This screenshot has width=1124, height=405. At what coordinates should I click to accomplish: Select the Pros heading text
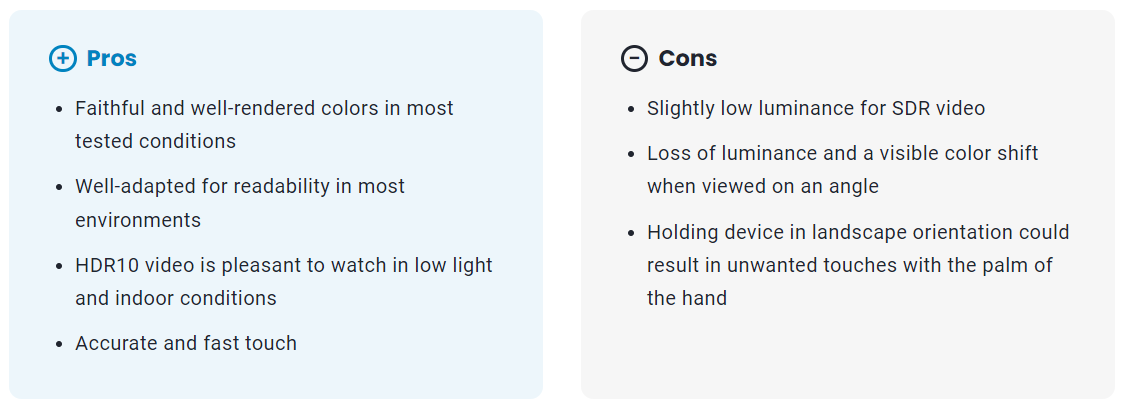click(111, 58)
